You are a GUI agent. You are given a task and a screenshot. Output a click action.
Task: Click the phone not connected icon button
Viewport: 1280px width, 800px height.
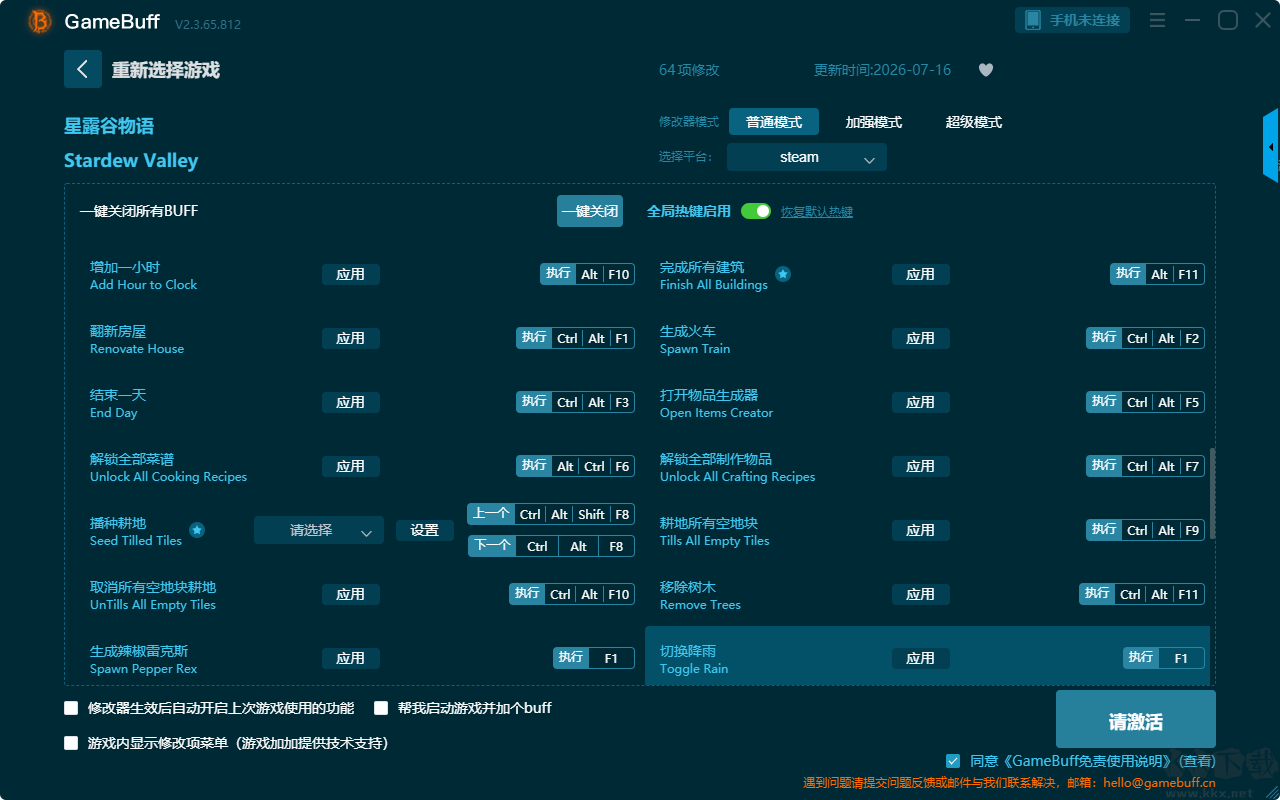1073,20
